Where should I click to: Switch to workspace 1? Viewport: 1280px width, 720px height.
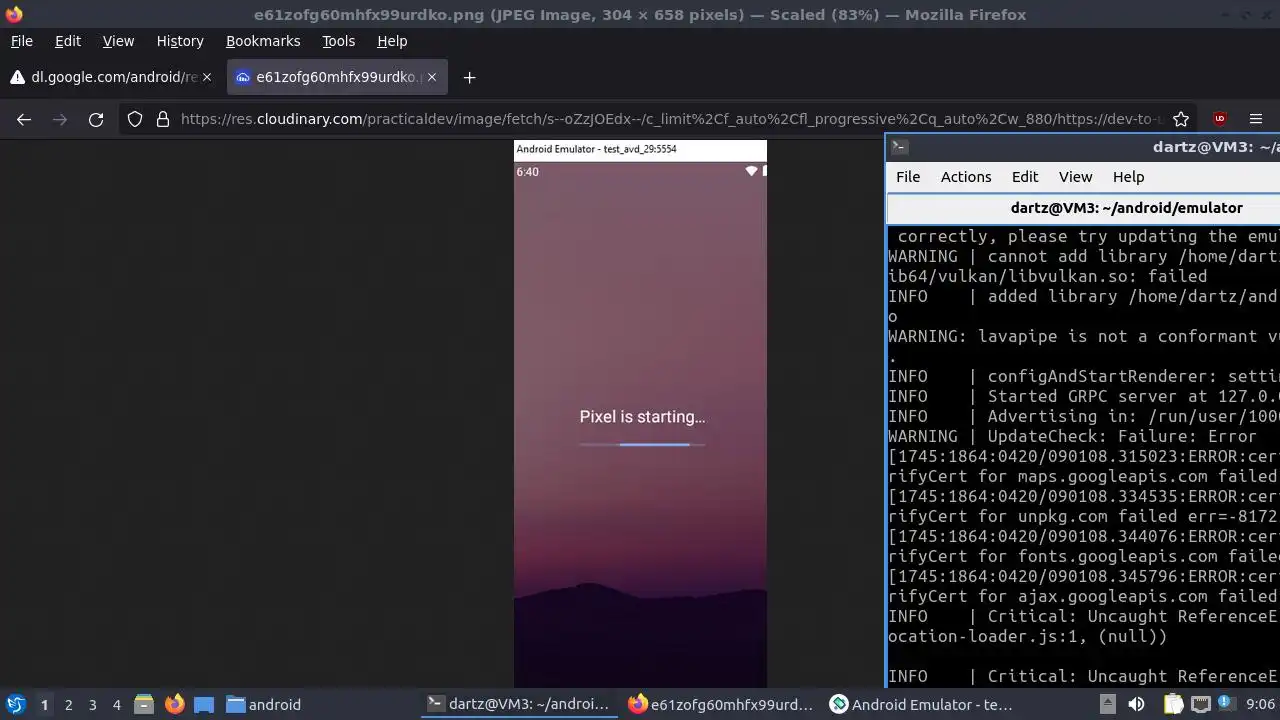[44, 704]
